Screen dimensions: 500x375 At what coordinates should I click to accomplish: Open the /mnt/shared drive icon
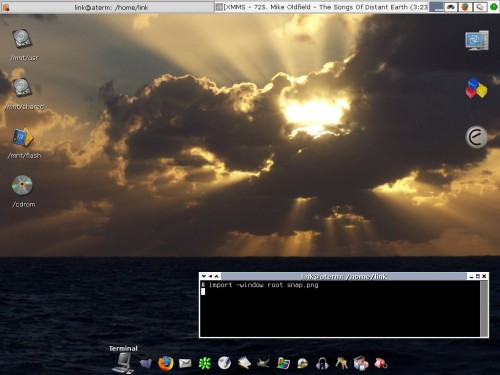(22, 87)
